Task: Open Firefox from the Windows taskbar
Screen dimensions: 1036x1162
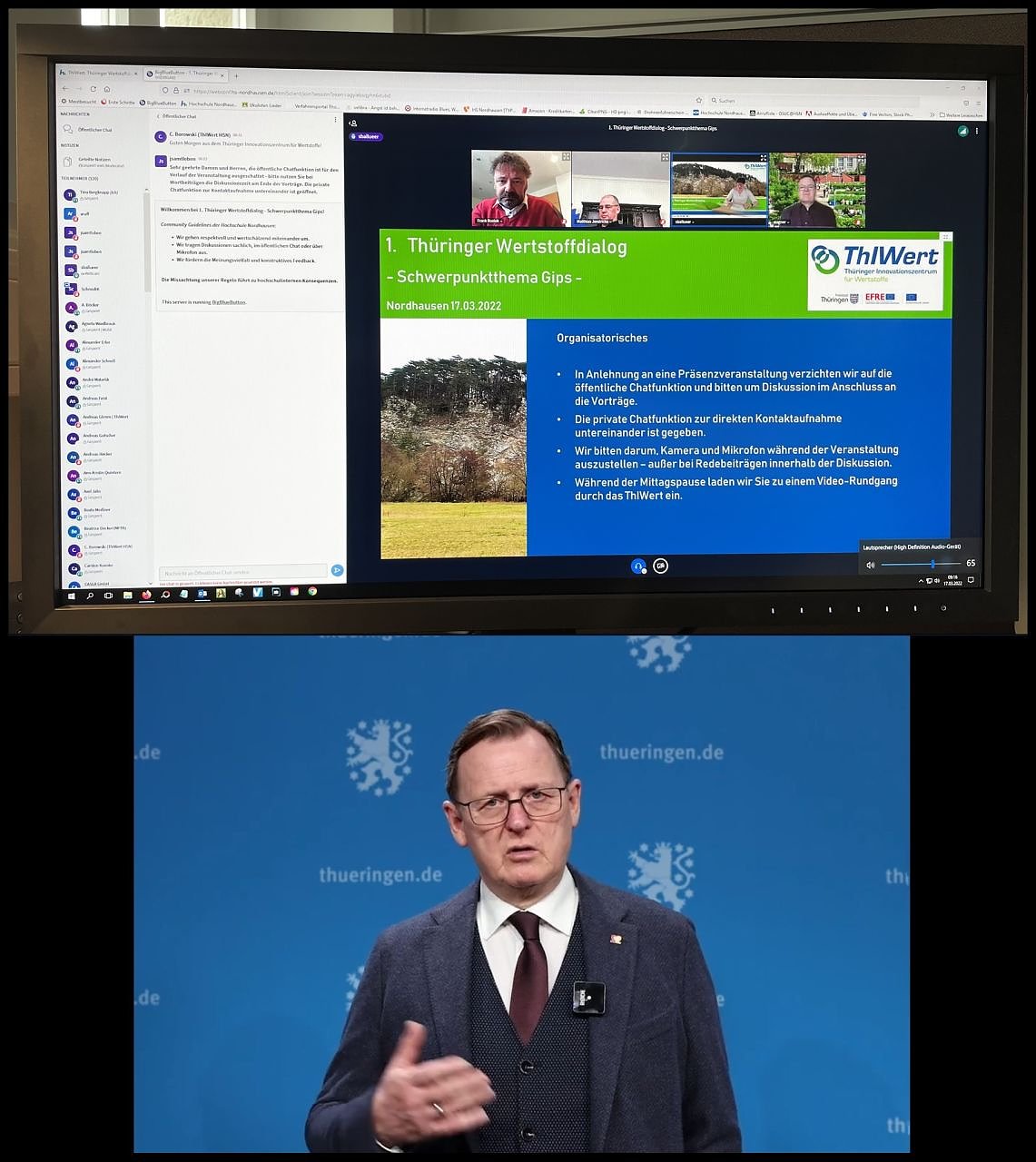Action: pyautogui.click(x=145, y=595)
